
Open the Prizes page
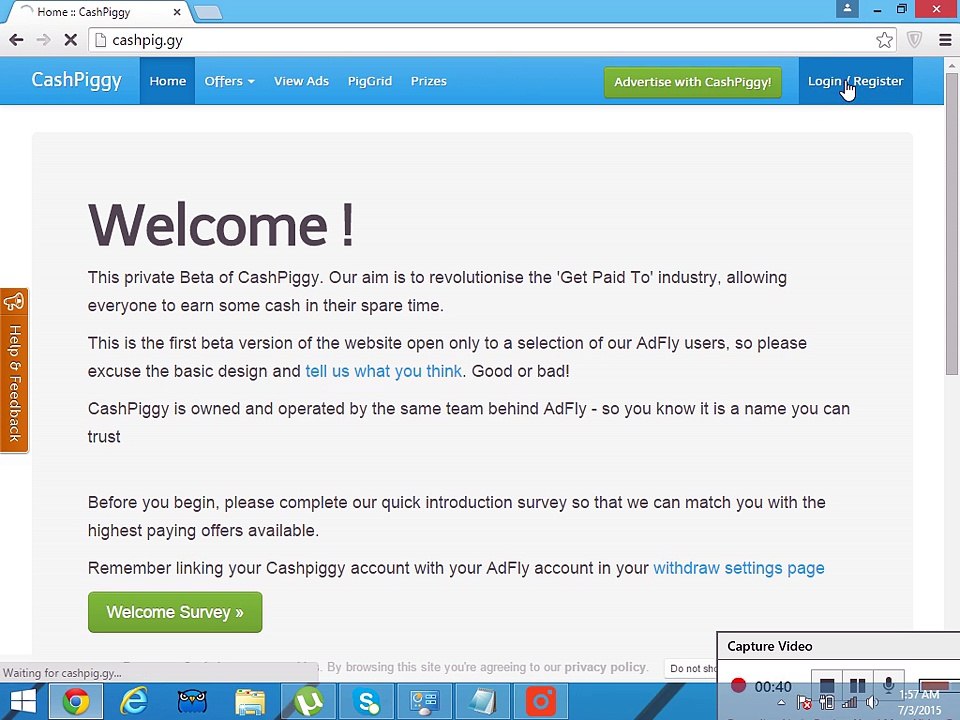pos(429,81)
